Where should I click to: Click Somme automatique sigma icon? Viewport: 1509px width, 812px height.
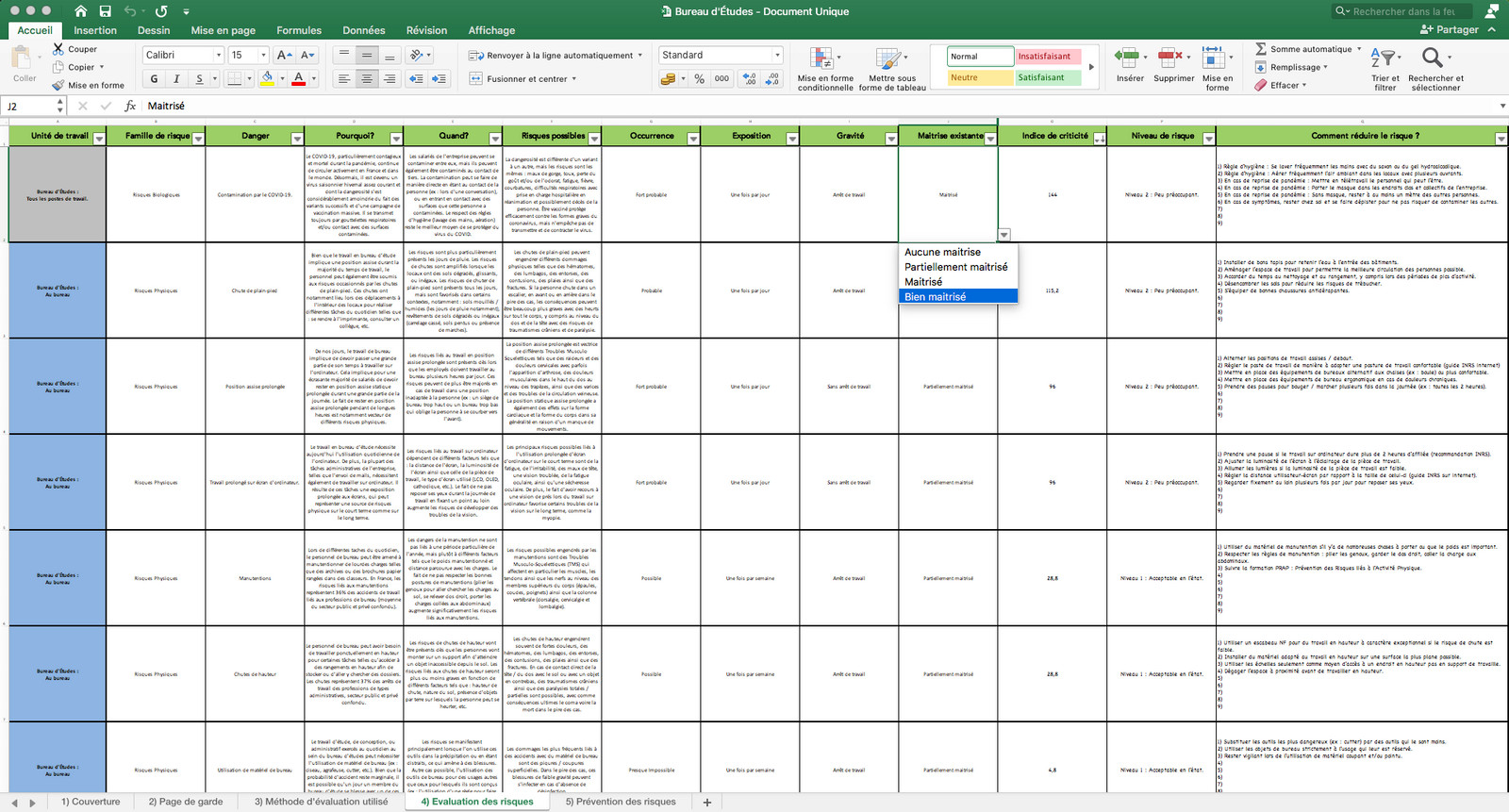(x=1261, y=49)
